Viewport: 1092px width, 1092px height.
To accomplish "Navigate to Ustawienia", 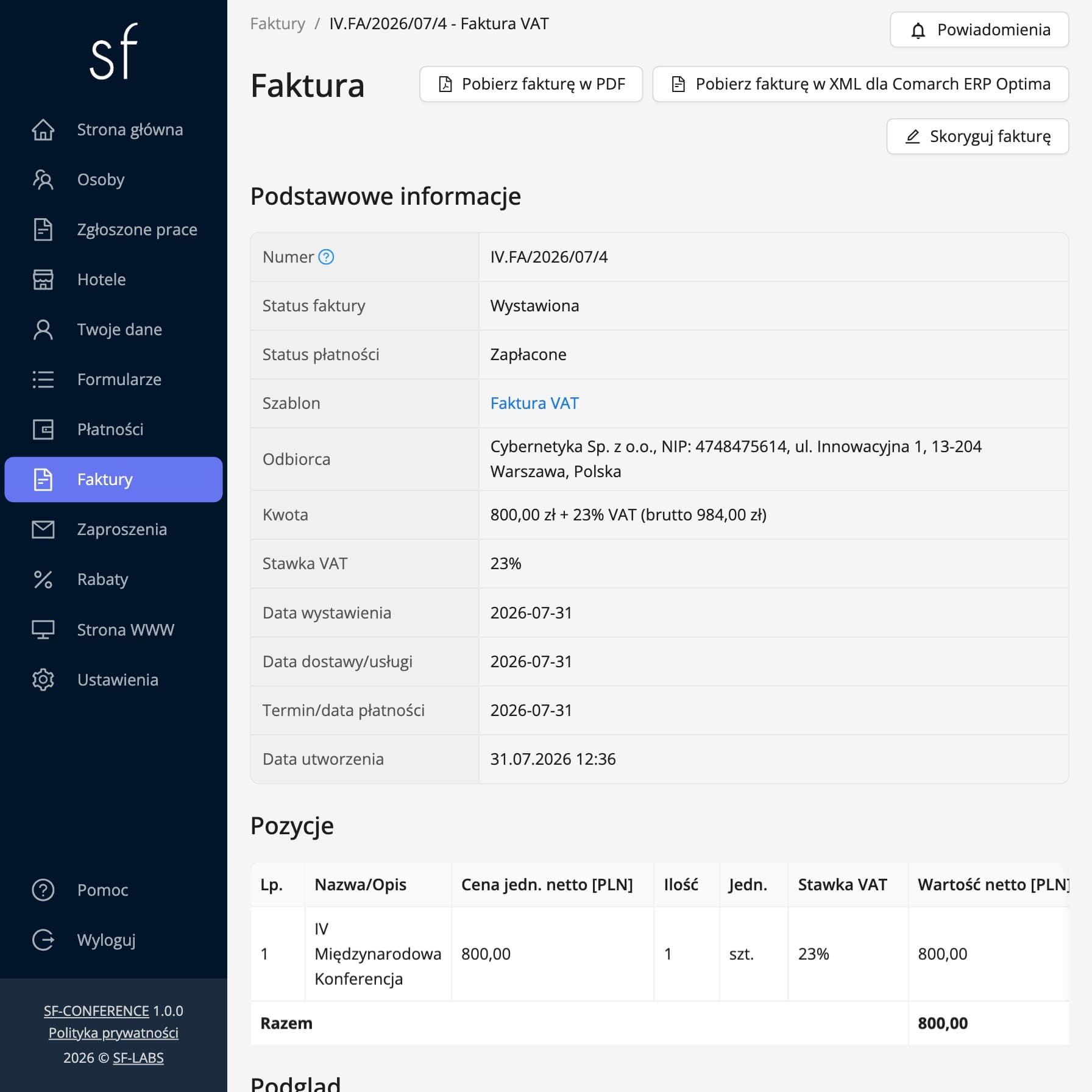I will click(113, 679).
